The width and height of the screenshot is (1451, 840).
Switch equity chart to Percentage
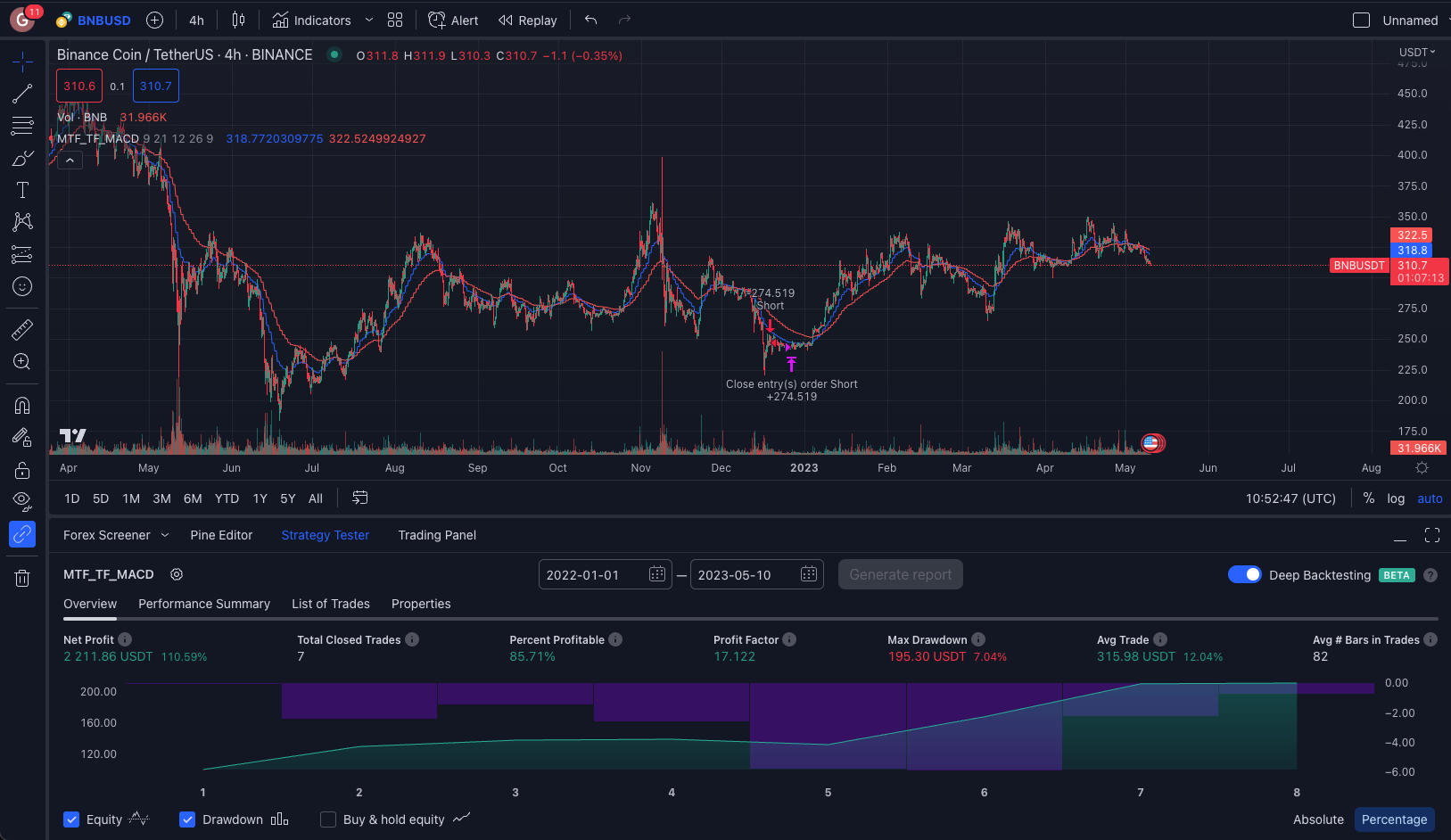click(1394, 819)
